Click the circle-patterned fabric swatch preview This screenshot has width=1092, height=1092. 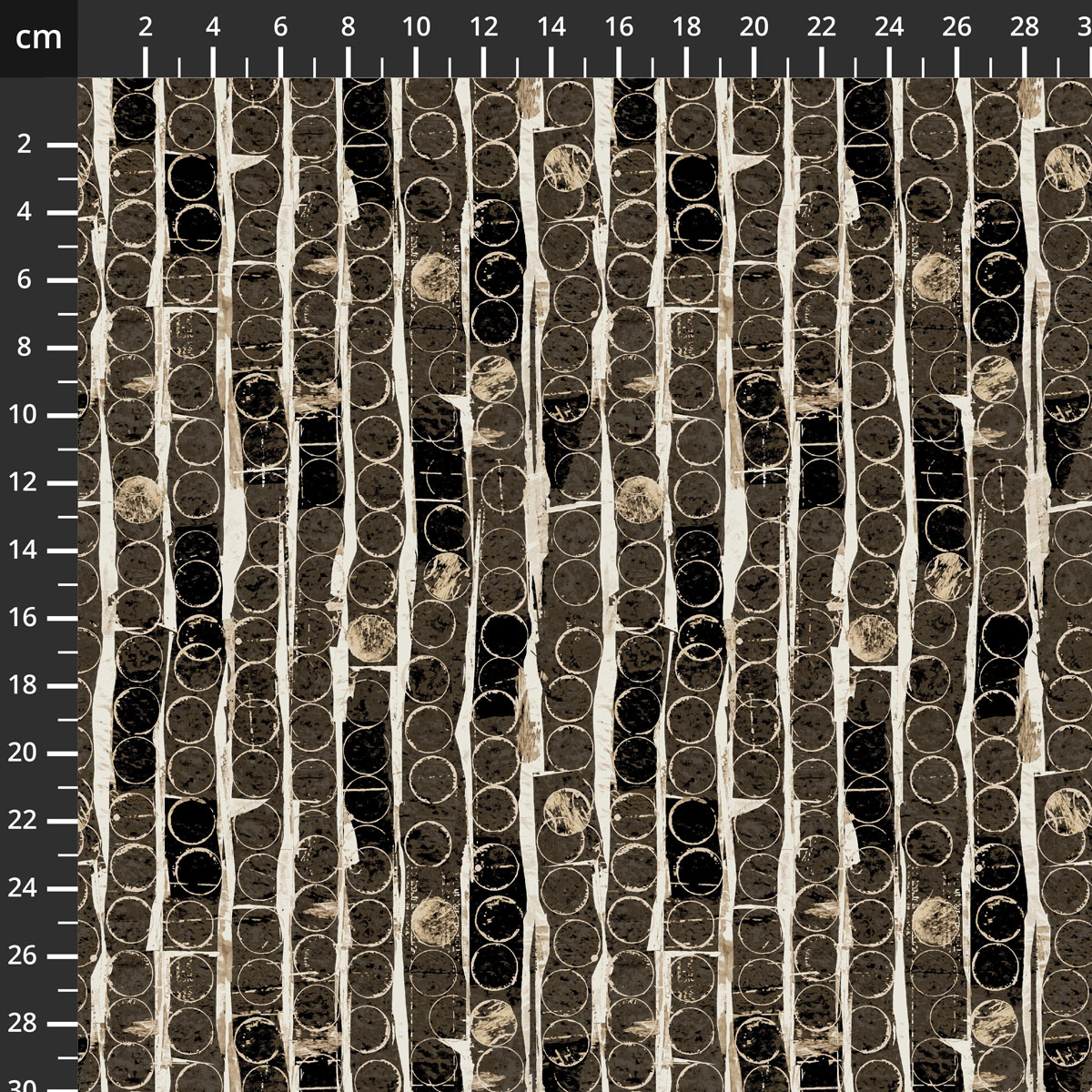585,585
